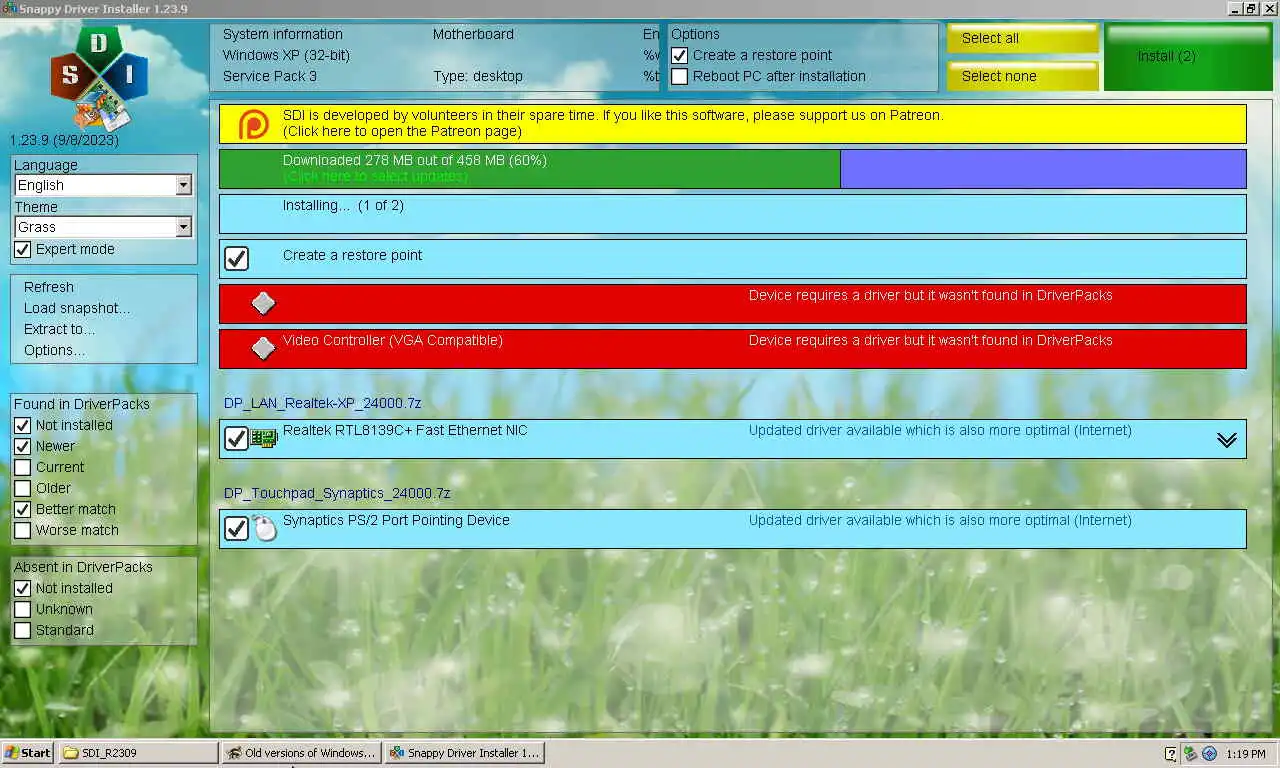
Task: Enable the Unknown filter checkbox
Action: pos(23,610)
